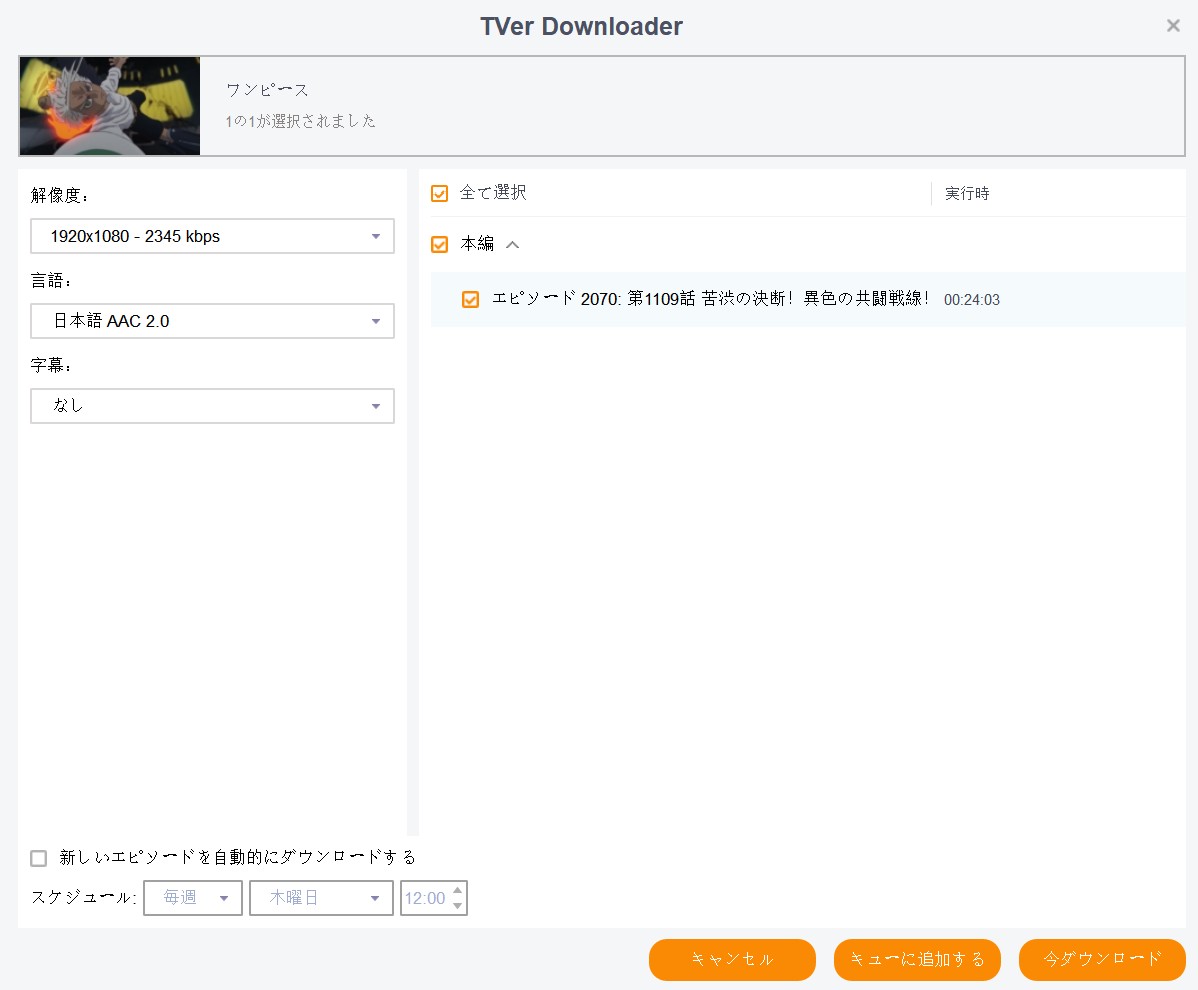The image size is (1198, 990).
Task: Uncheck the 本編 section checkbox
Action: [438, 244]
